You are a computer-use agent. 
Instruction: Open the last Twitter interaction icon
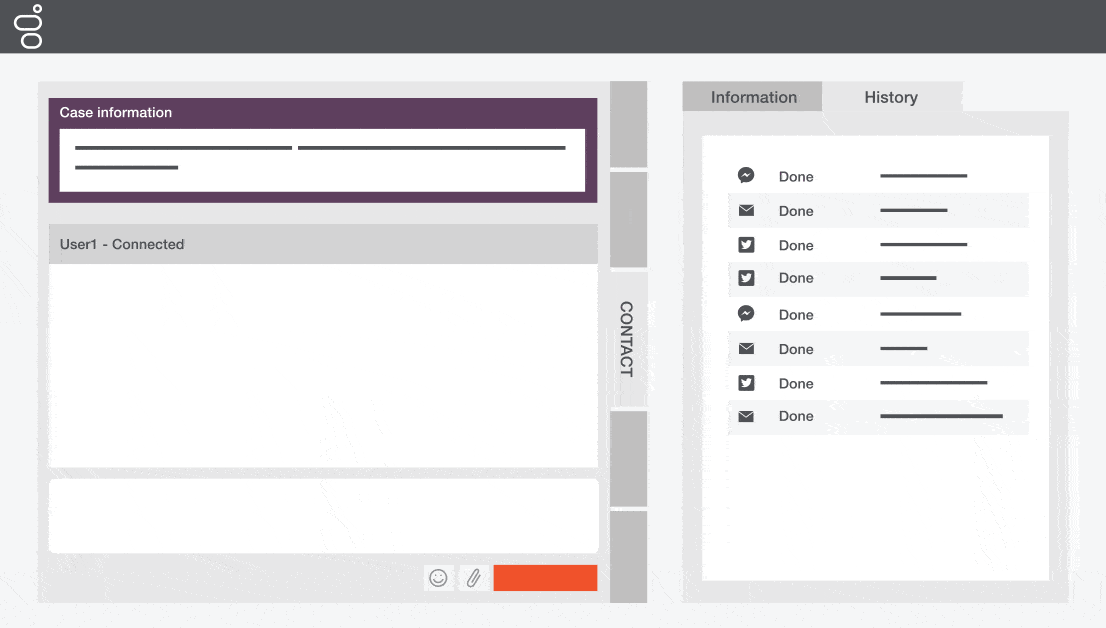(746, 383)
